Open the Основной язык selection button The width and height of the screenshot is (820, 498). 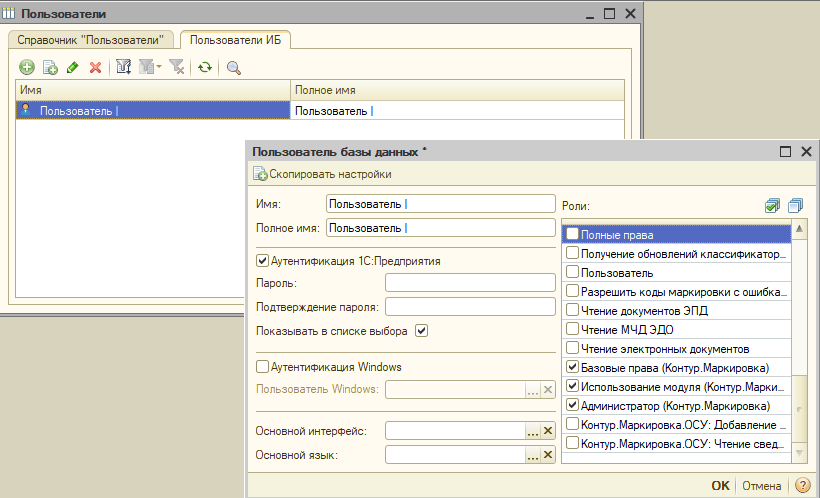[533, 455]
